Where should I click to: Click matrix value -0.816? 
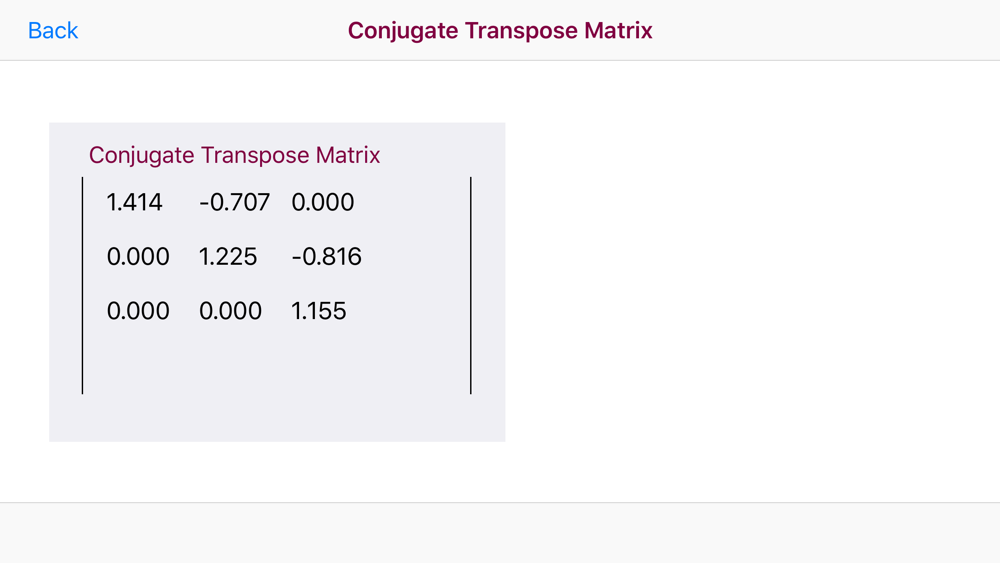click(327, 256)
